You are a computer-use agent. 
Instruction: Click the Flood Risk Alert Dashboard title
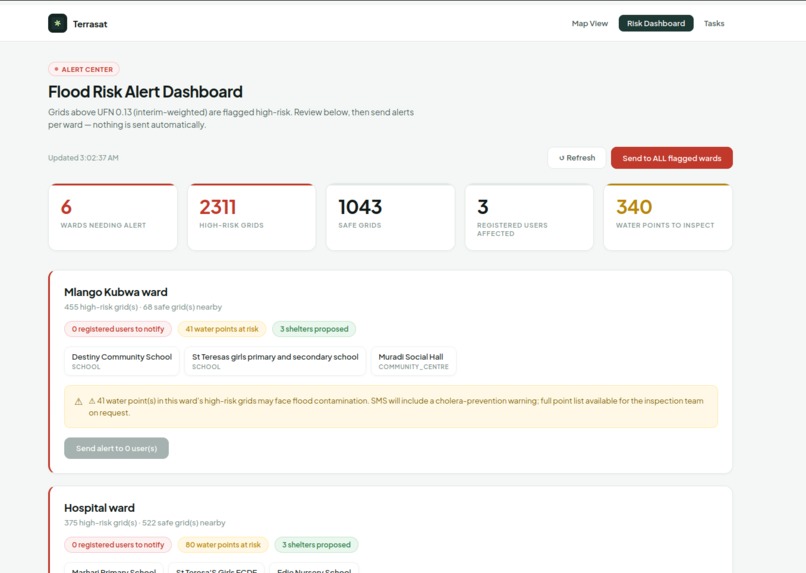coord(145,91)
